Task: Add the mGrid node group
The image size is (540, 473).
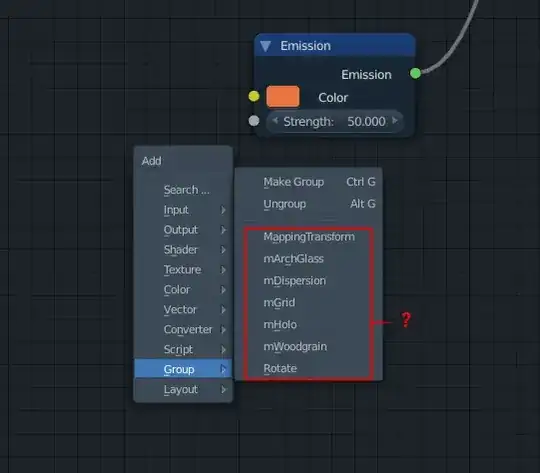Action: [x=309, y=302]
